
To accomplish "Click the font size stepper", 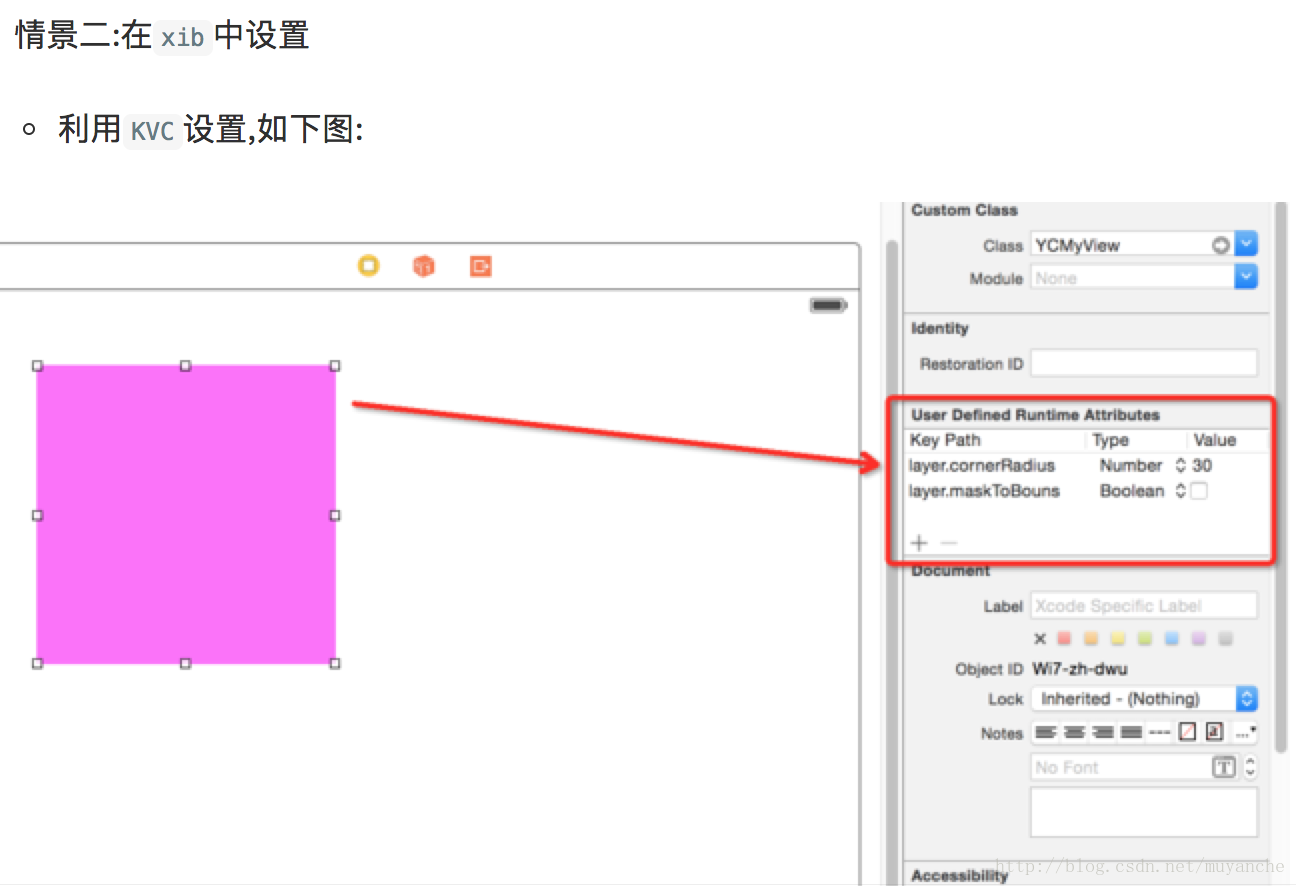I will 1250,767.
